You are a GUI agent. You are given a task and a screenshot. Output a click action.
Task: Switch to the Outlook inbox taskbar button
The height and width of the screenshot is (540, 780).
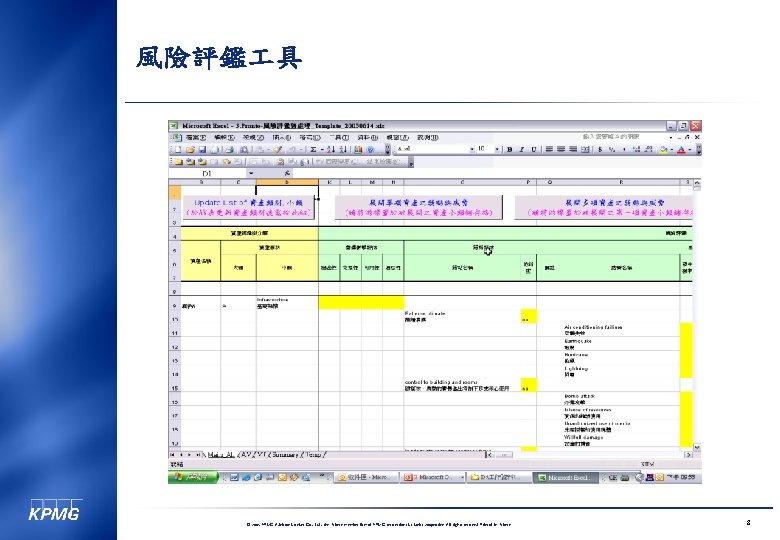(366, 477)
